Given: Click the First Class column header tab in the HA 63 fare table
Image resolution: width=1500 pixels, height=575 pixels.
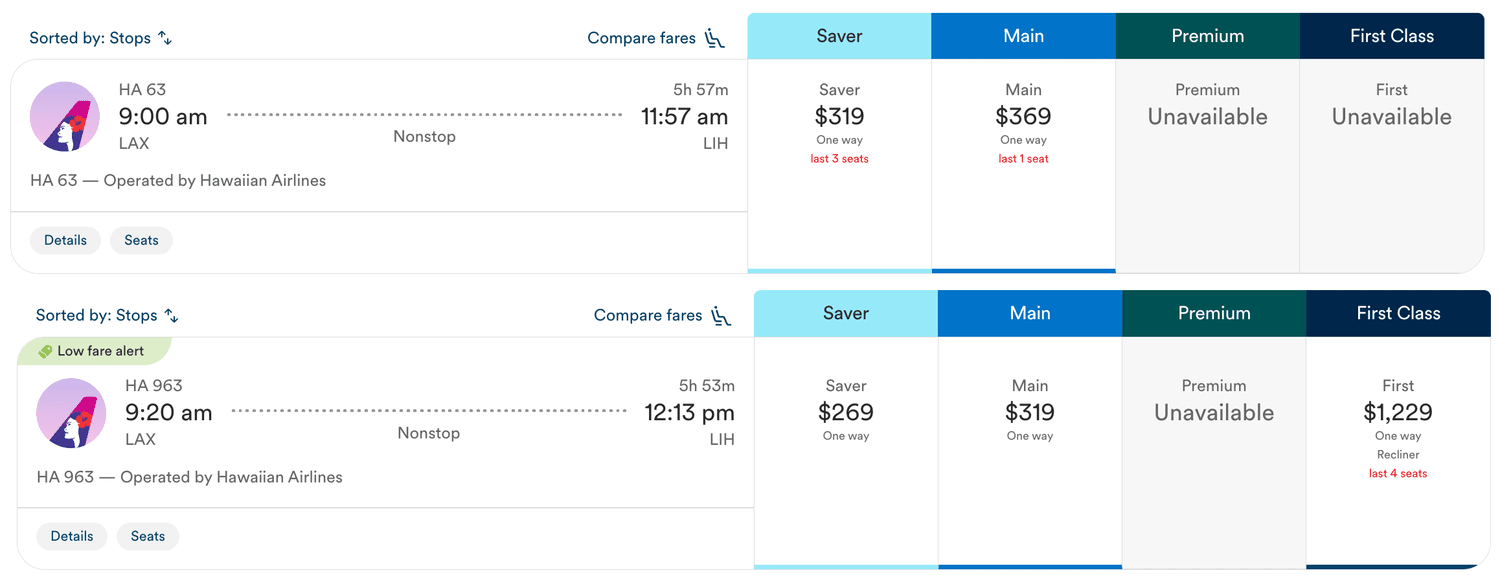Looking at the screenshot, I should 1392,36.
